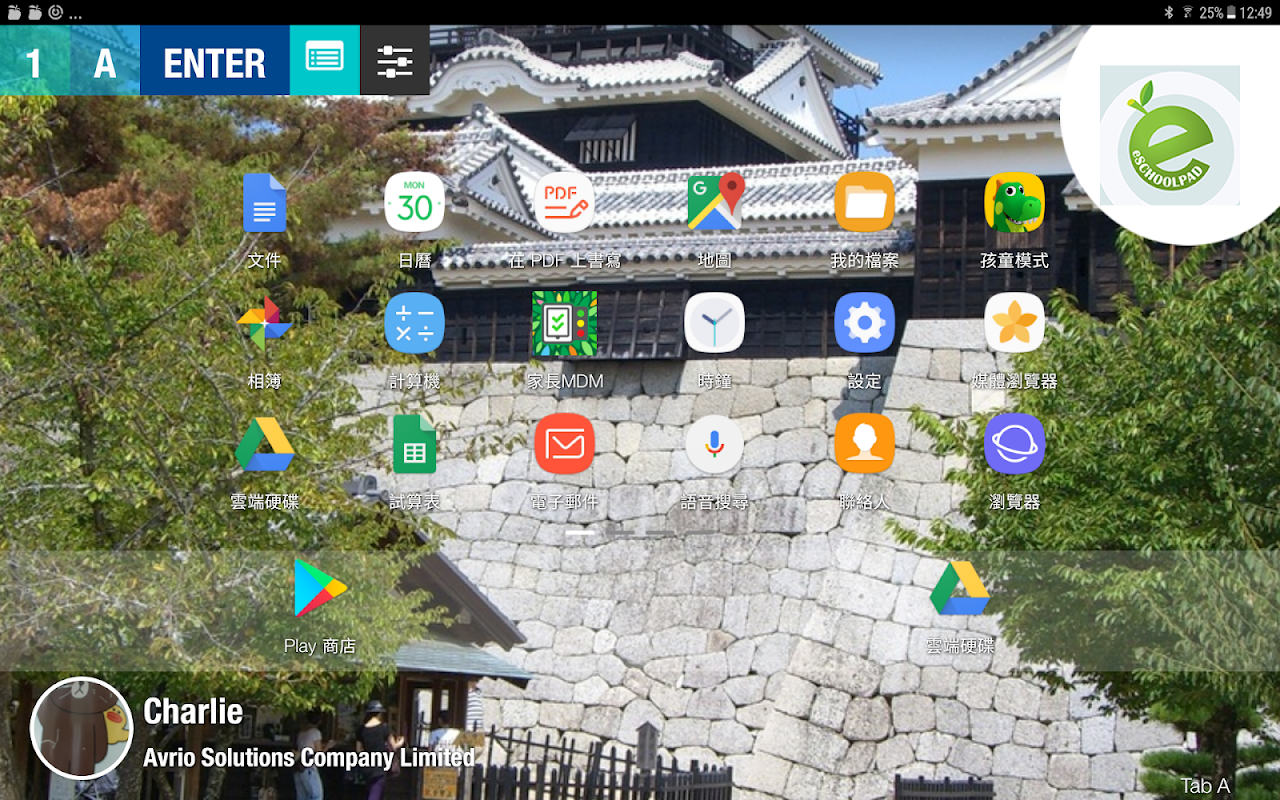
Task: Open 雲端硬碟 from the bottom dock
Action: [x=960, y=588]
